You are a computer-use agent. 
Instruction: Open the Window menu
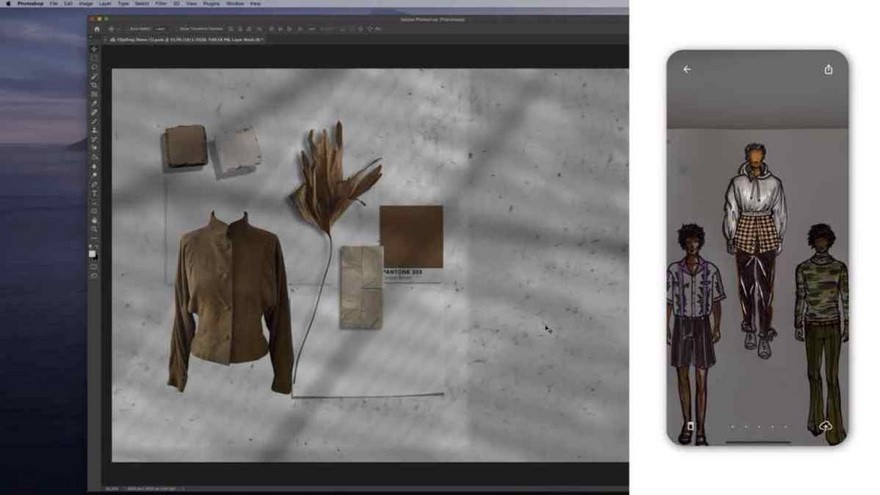click(x=235, y=3)
